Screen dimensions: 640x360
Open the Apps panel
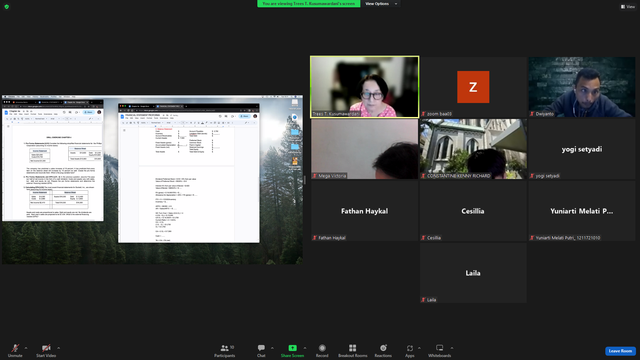pos(409,350)
